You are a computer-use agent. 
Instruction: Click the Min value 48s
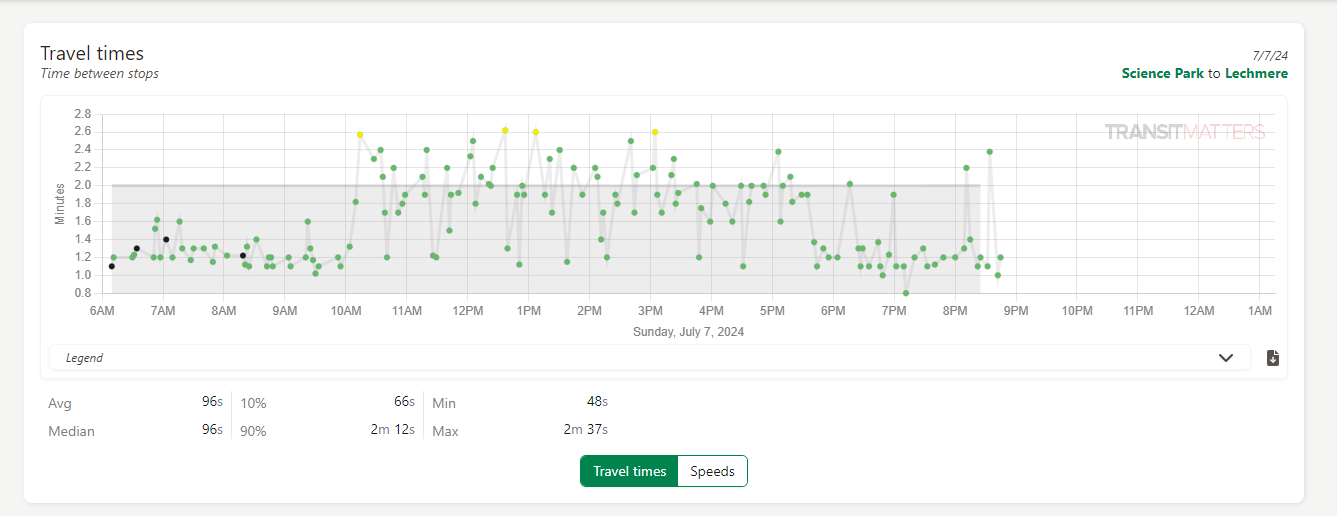click(x=597, y=402)
